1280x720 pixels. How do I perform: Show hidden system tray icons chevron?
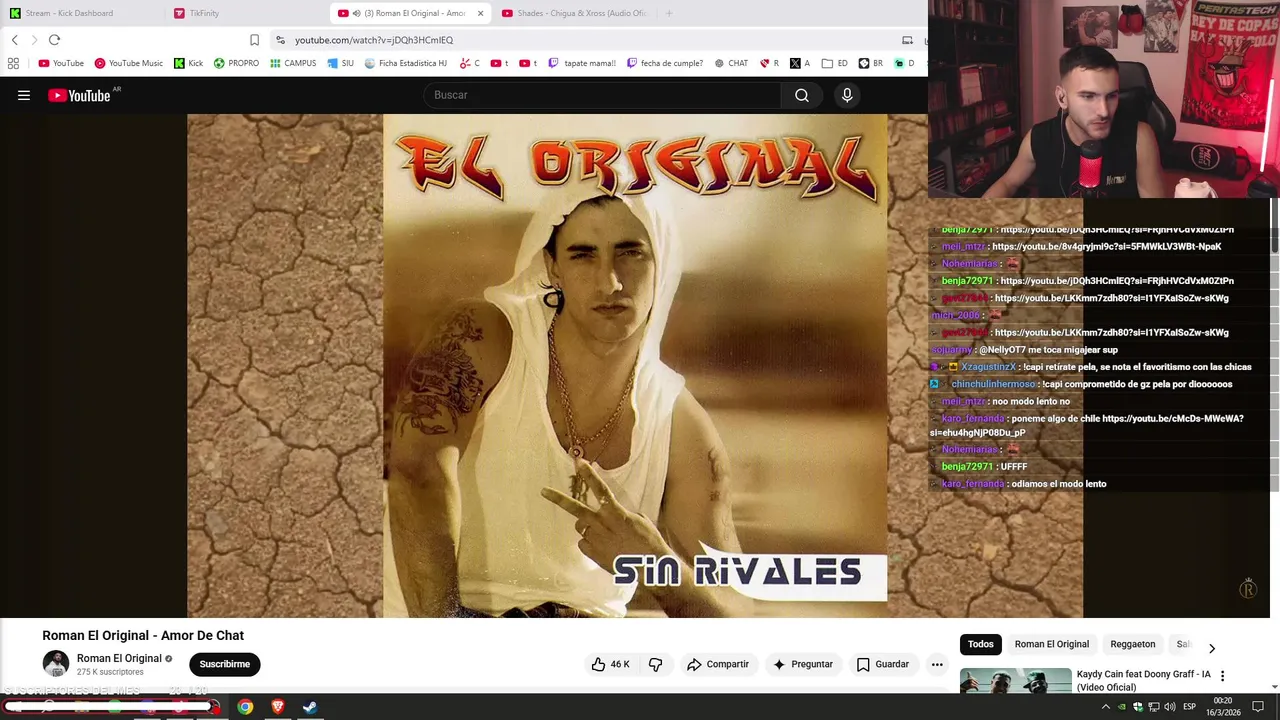coord(1106,707)
